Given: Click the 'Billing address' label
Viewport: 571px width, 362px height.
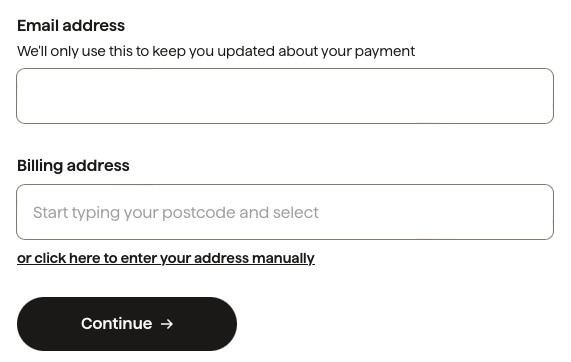Looking at the screenshot, I should pyautogui.click(x=73, y=166).
